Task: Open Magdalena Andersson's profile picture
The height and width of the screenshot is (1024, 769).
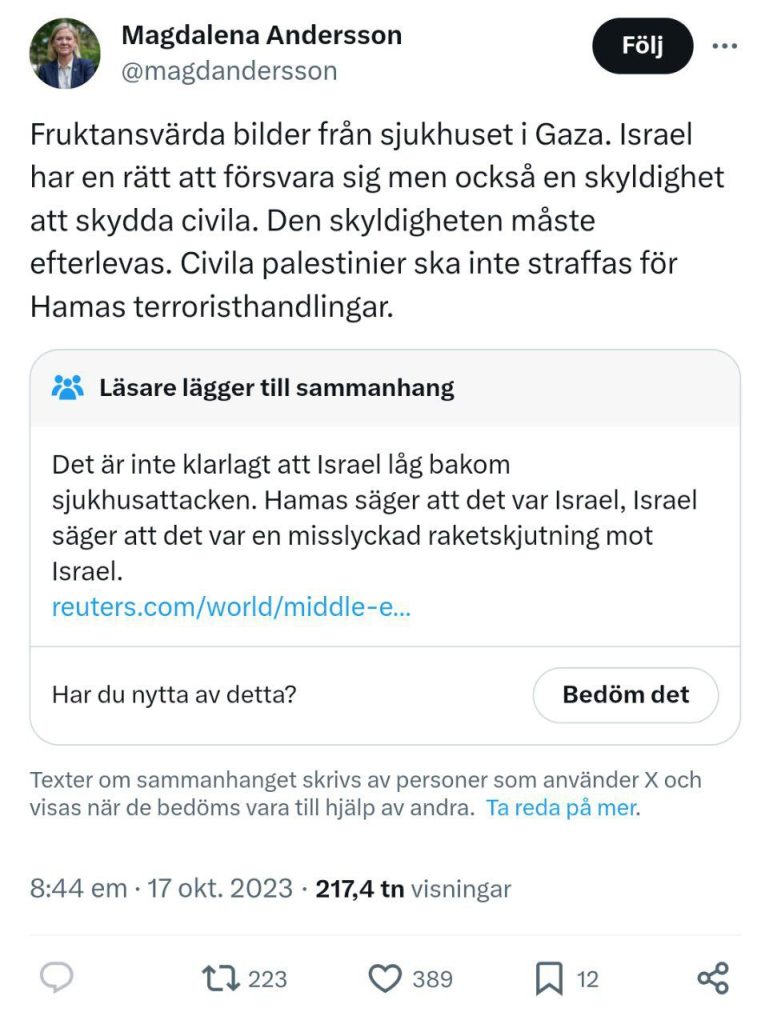Action: pos(65,53)
